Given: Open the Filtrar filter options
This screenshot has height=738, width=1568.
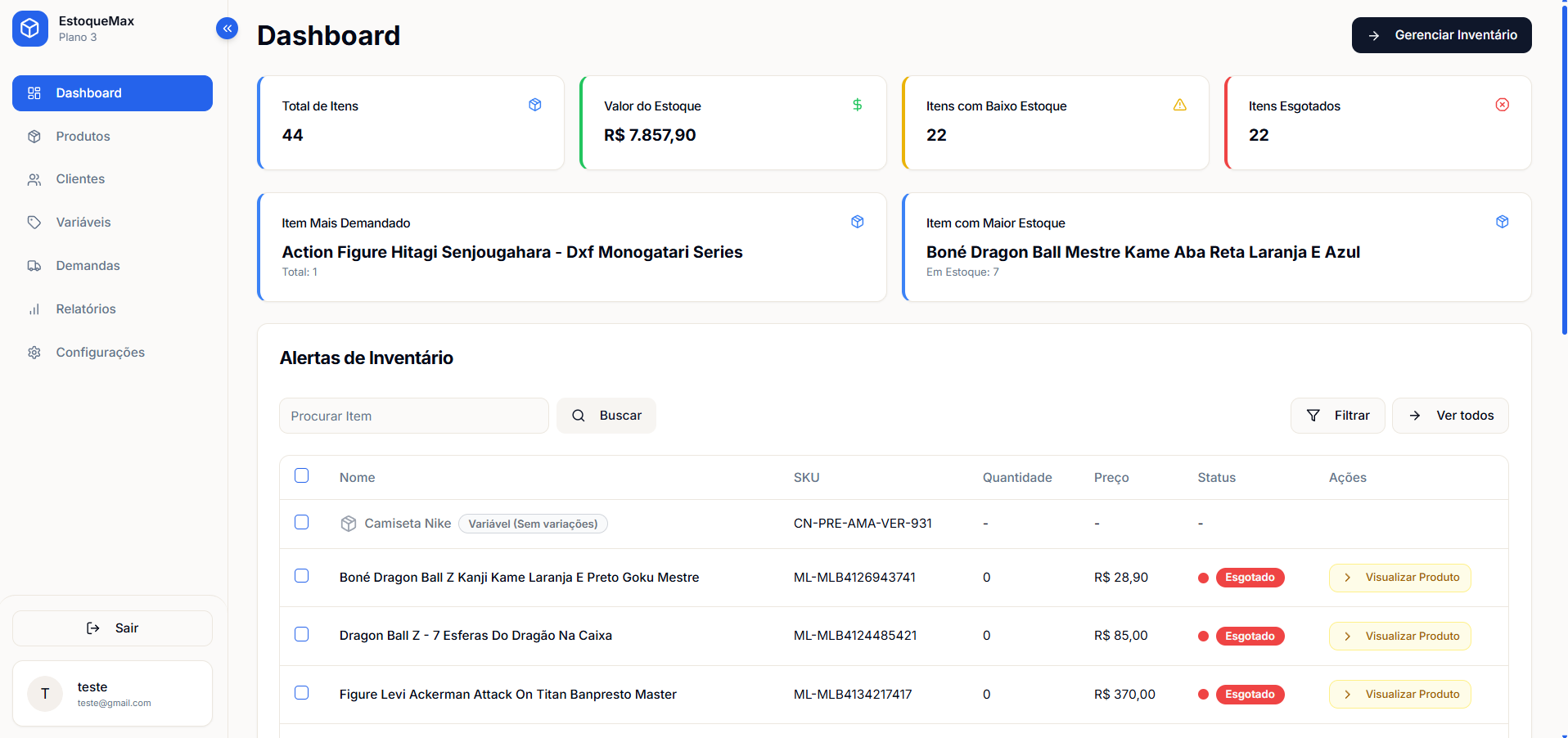Looking at the screenshot, I should point(1337,416).
